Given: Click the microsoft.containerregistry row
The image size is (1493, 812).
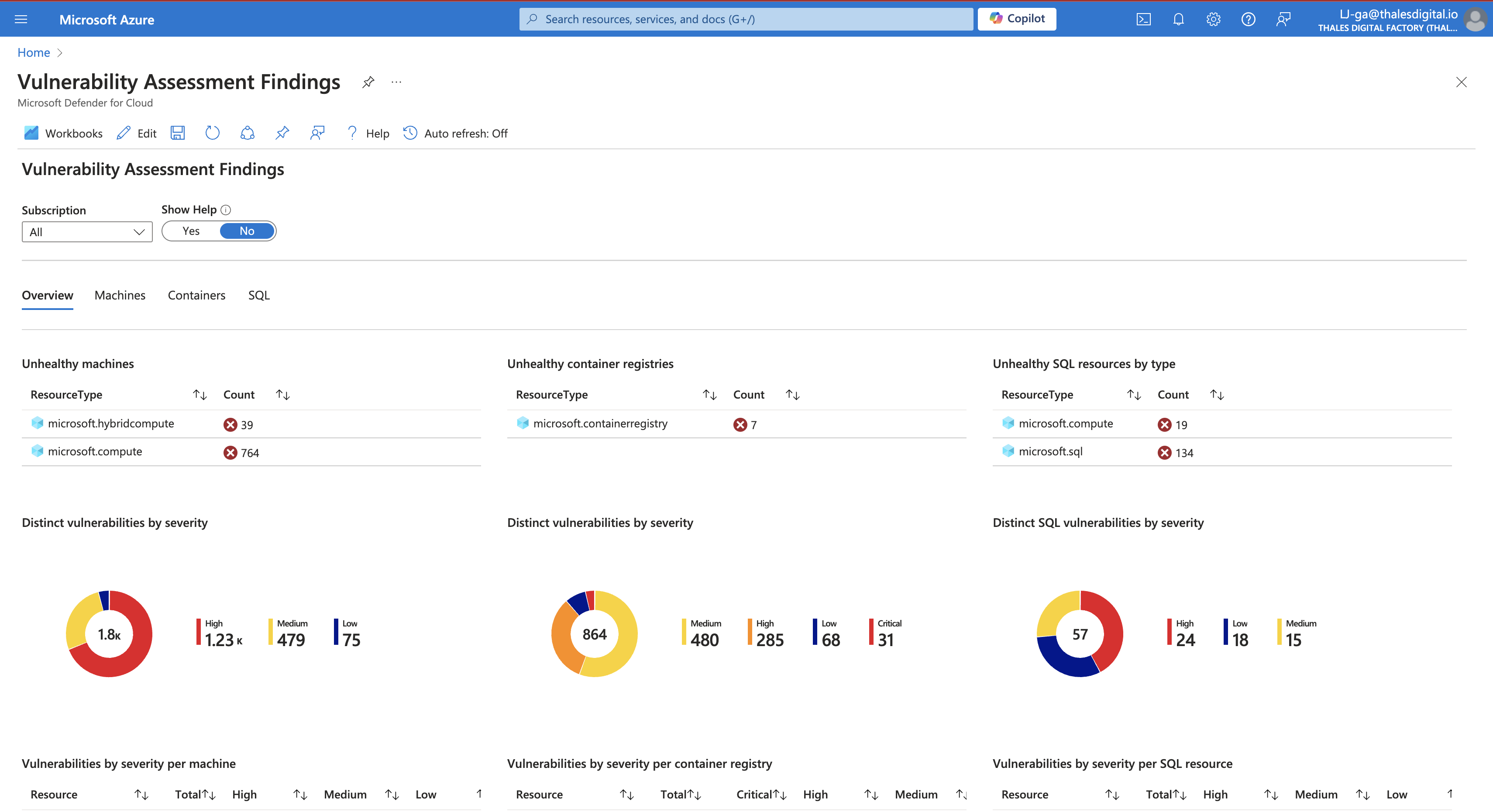Looking at the screenshot, I should pos(736,423).
